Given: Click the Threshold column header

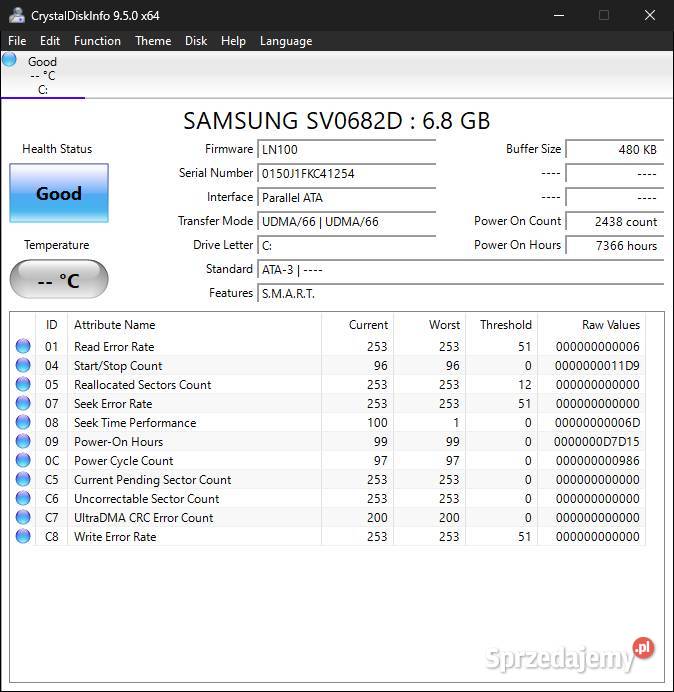Looking at the screenshot, I should pyautogui.click(x=501, y=325).
